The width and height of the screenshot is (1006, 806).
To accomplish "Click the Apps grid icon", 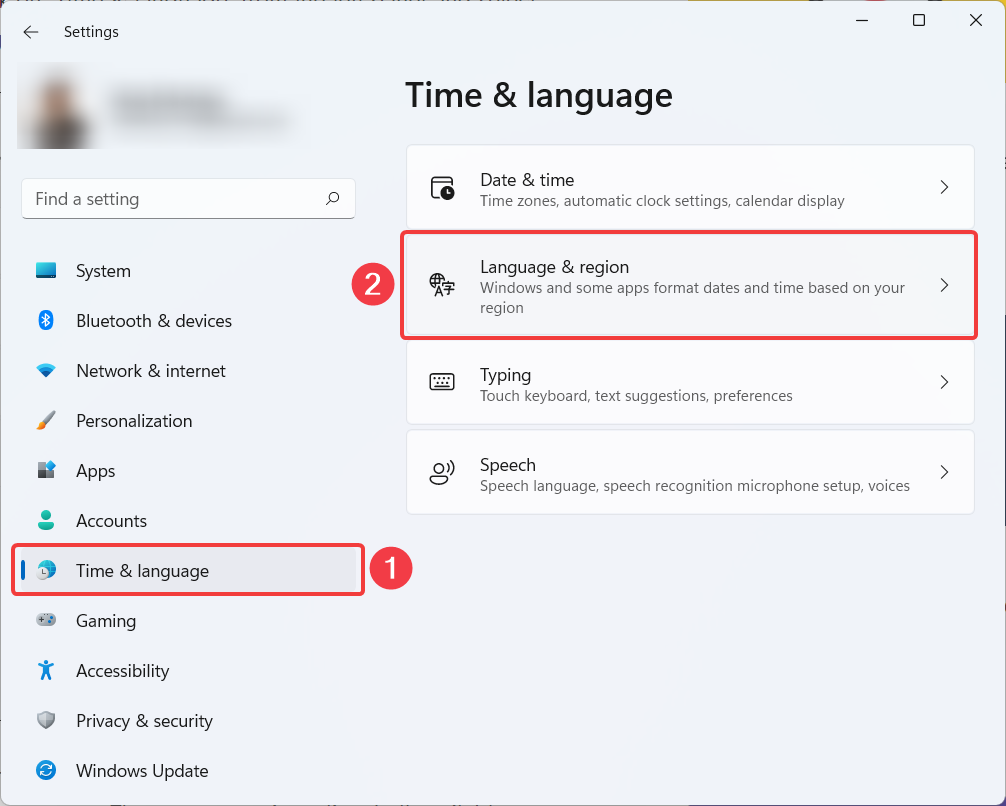I will (x=46, y=470).
